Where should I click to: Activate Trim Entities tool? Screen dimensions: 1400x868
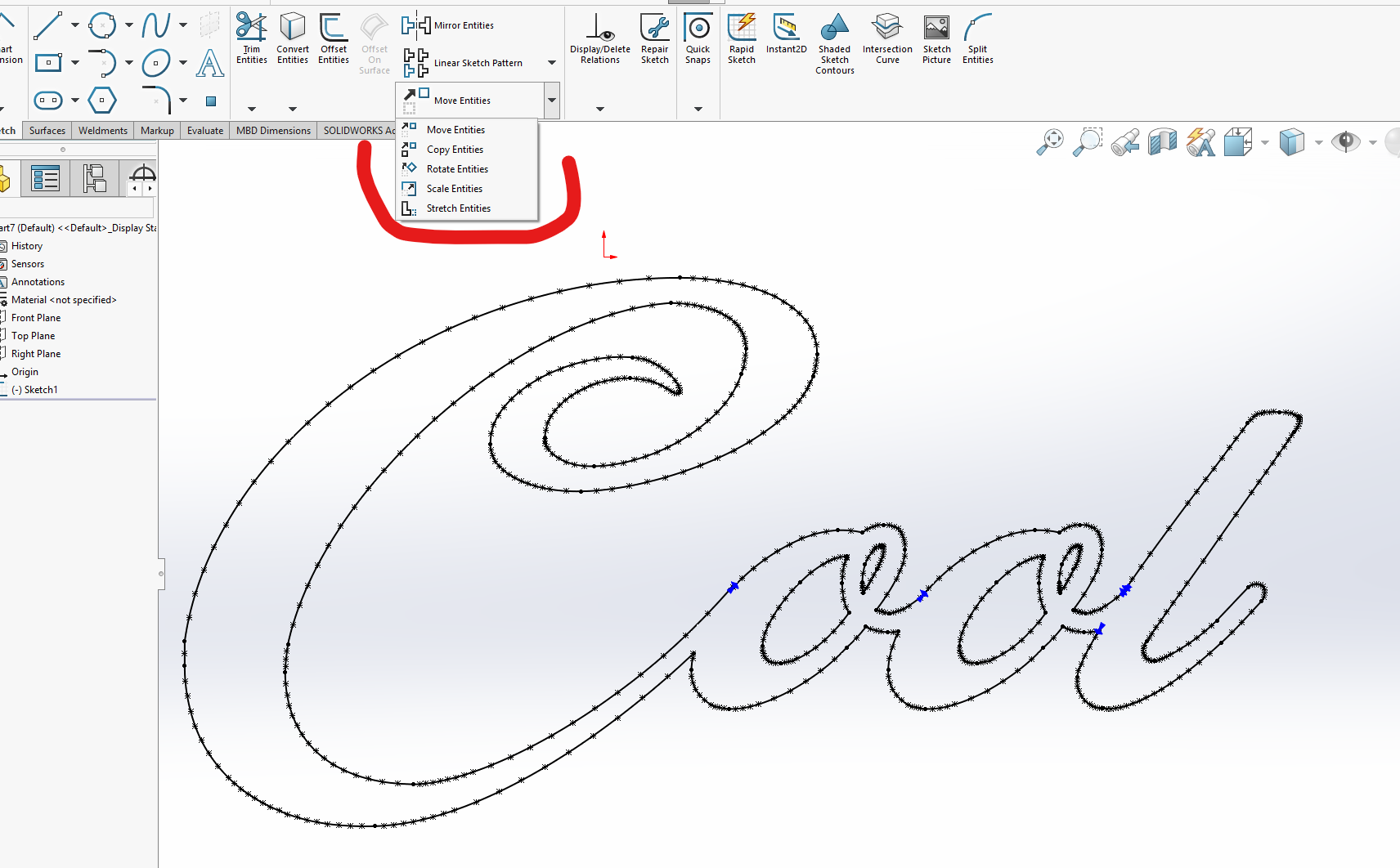point(252,38)
